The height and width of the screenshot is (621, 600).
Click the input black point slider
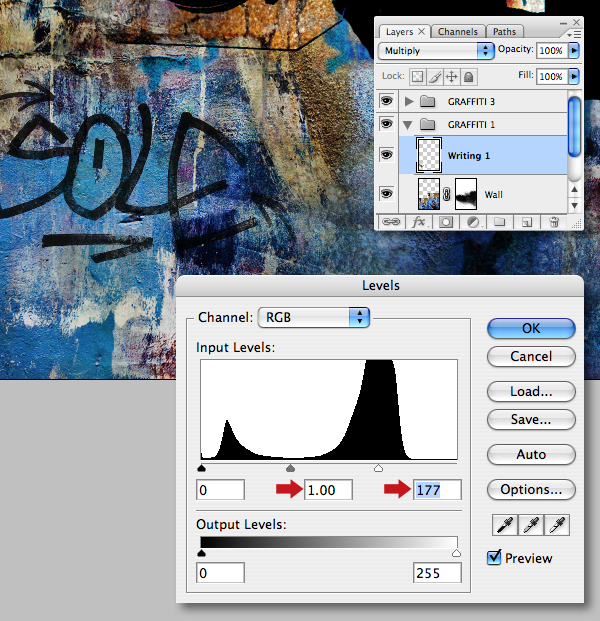pos(201,469)
